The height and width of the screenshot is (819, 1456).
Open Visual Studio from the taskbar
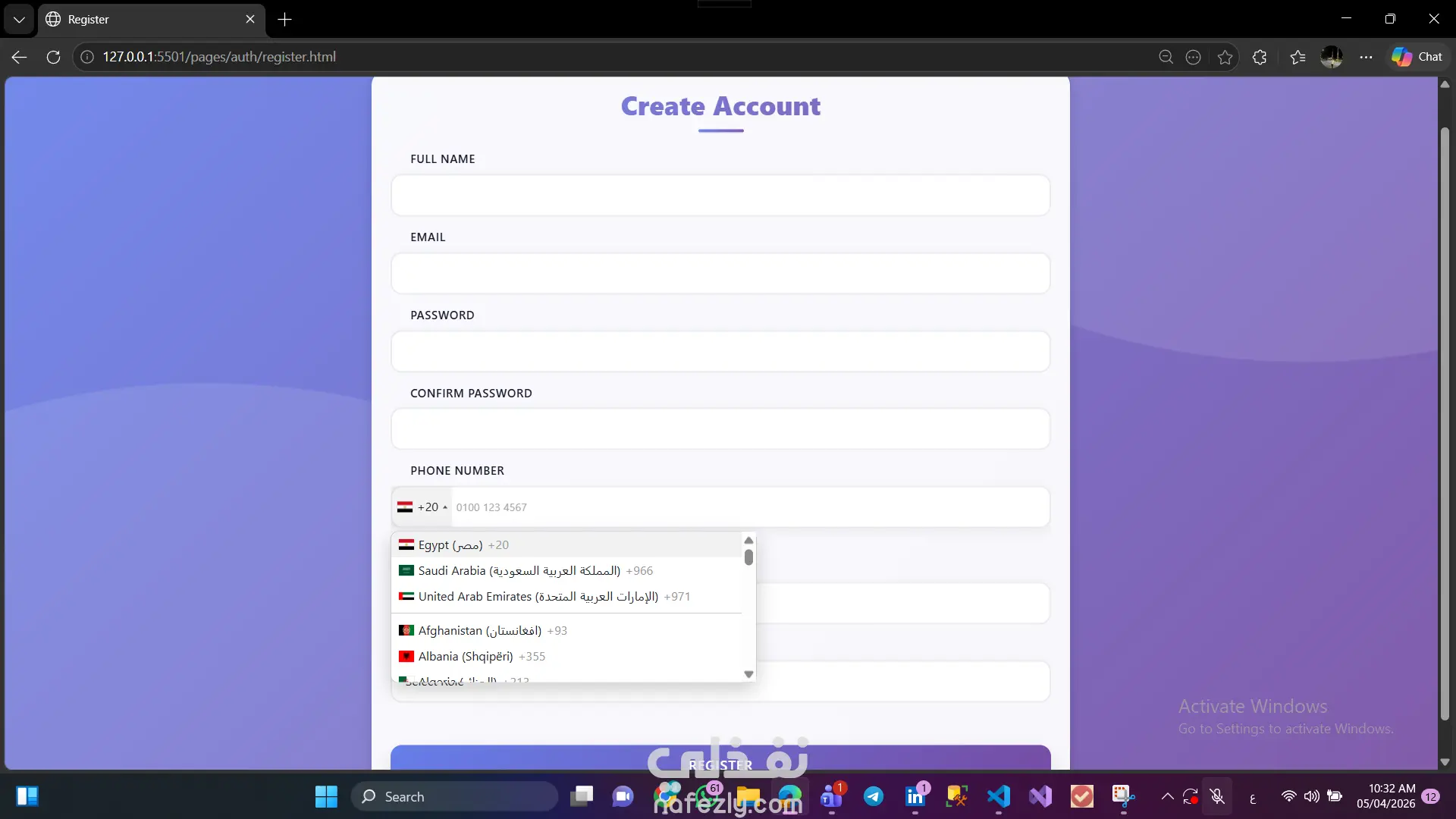coord(1040,796)
